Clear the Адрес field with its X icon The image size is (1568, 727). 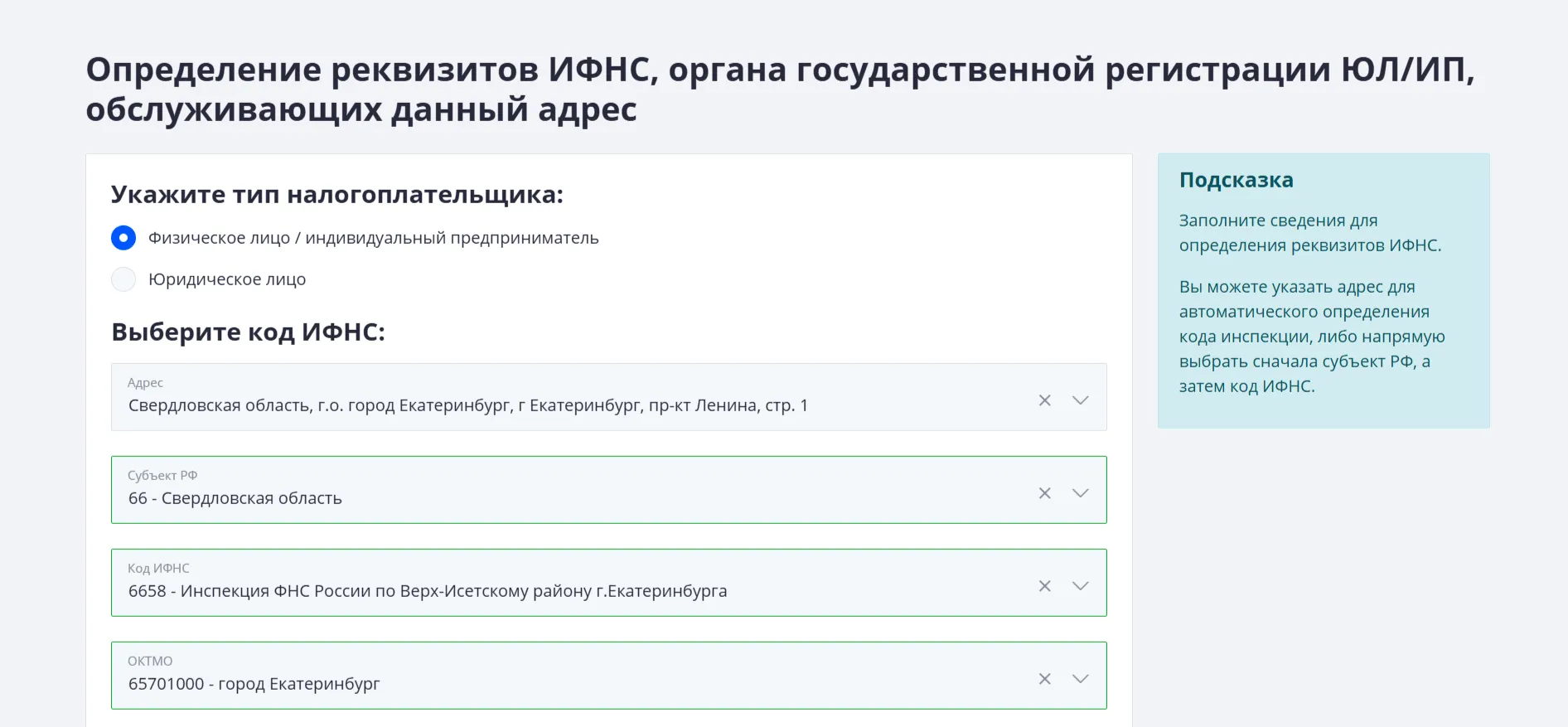click(1044, 400)
